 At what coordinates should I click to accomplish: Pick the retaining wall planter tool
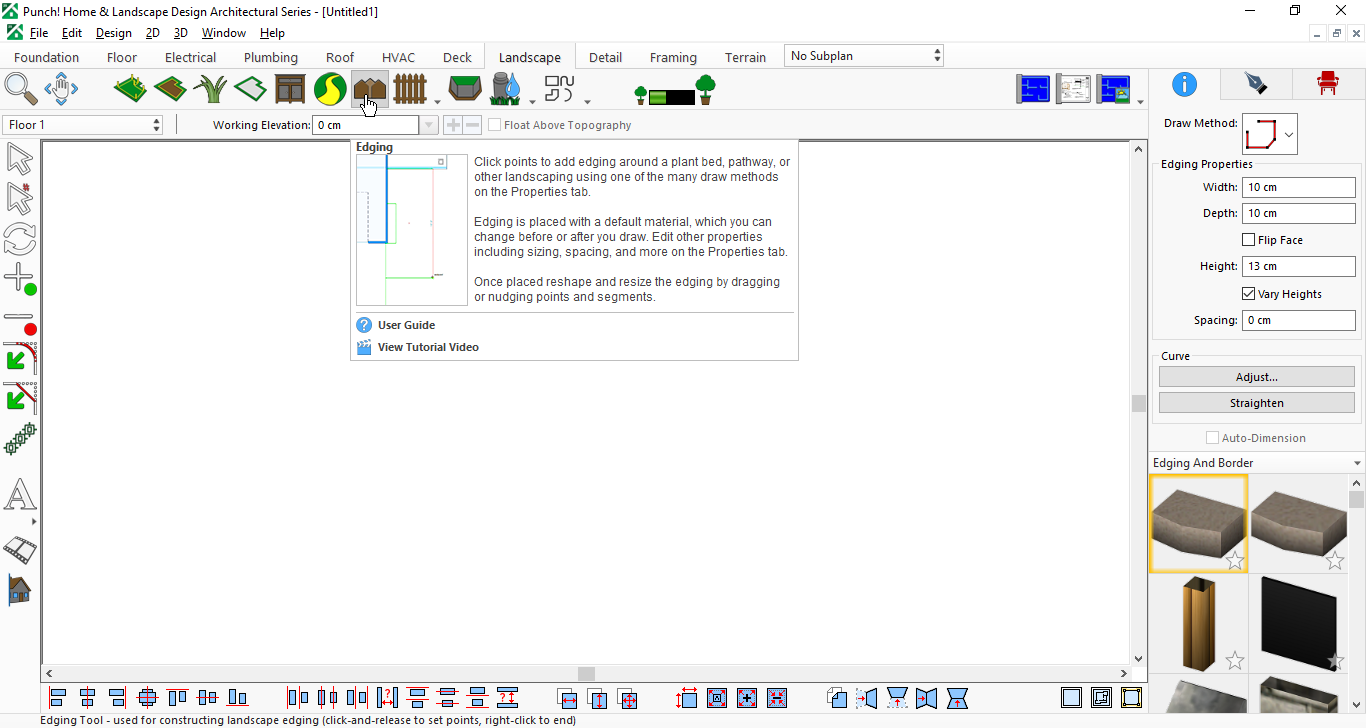click(465, 89)
